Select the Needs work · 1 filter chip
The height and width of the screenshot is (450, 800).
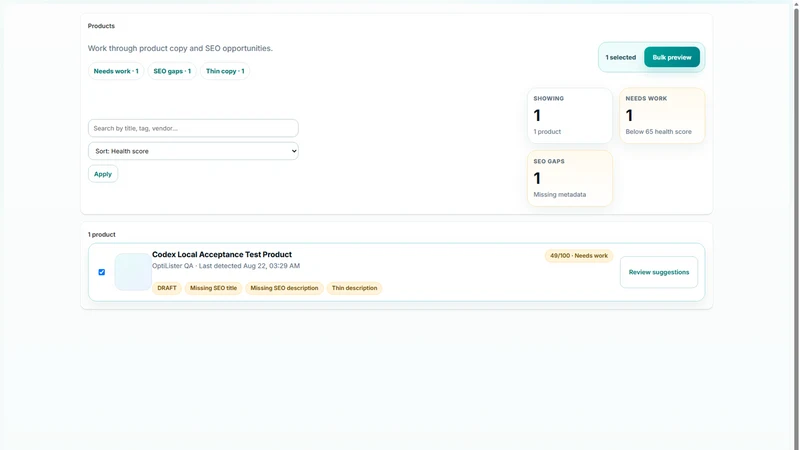pos(116,71)
